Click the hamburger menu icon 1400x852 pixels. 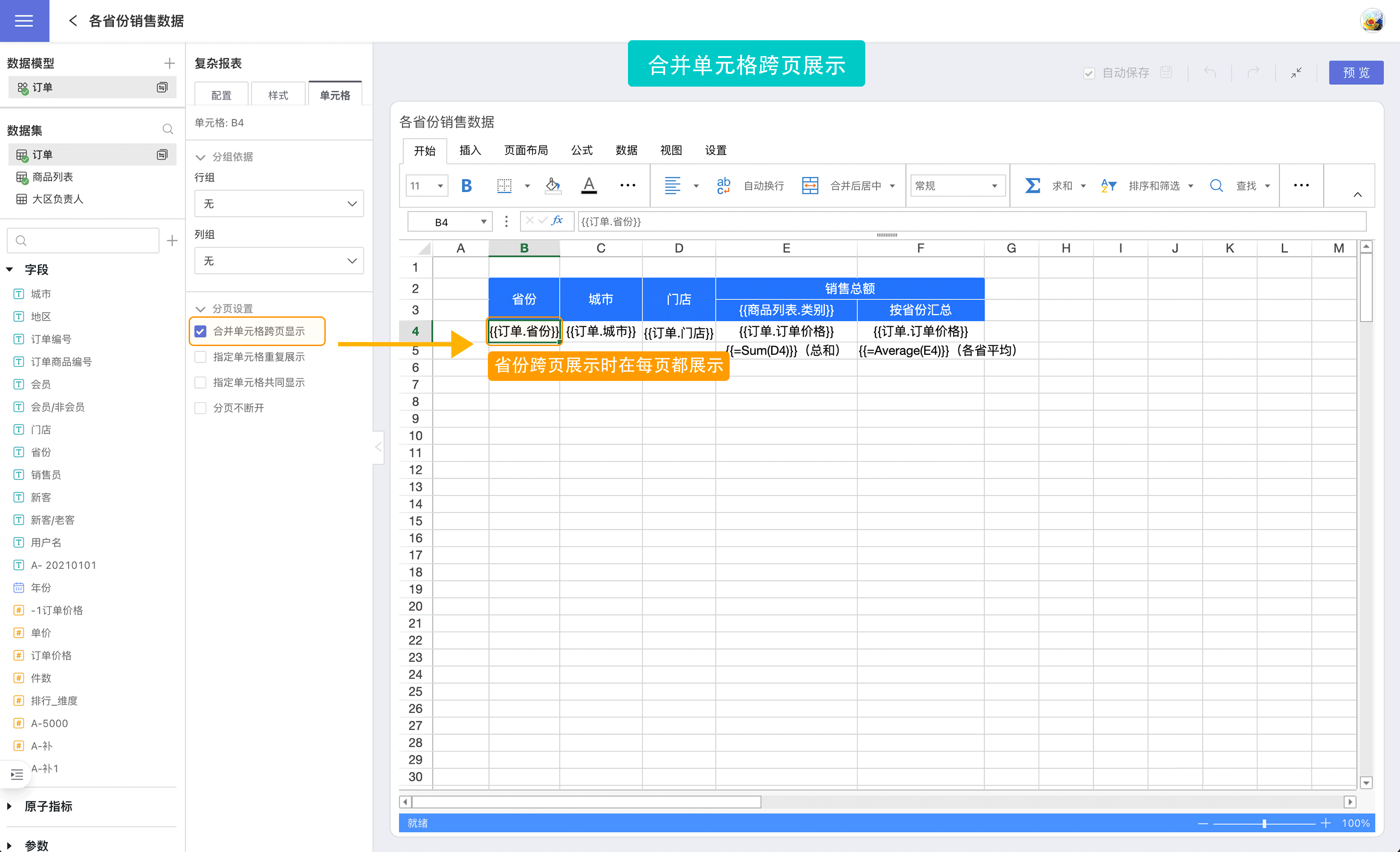point(24,21)
